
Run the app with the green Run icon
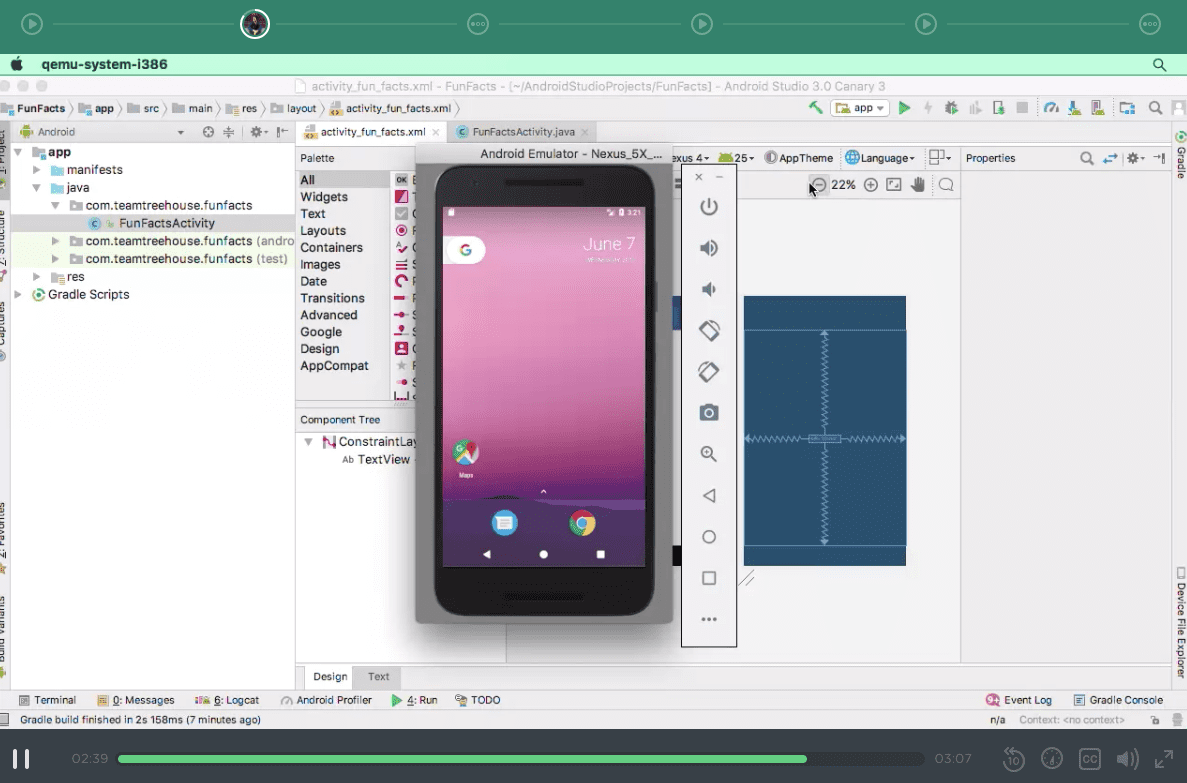903,107
